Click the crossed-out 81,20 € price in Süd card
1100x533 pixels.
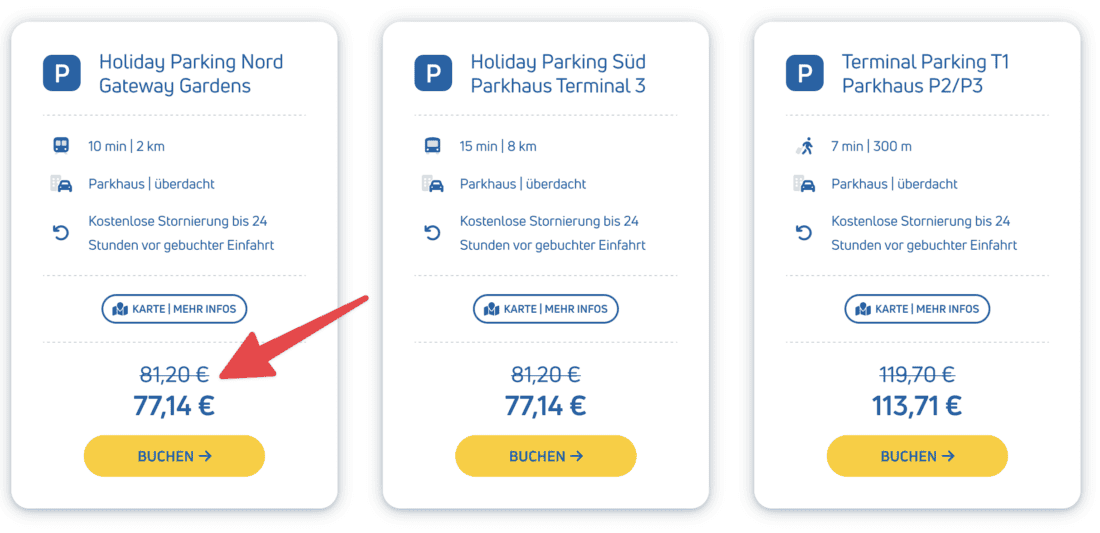pyautogui.click(x=546, y=375)
